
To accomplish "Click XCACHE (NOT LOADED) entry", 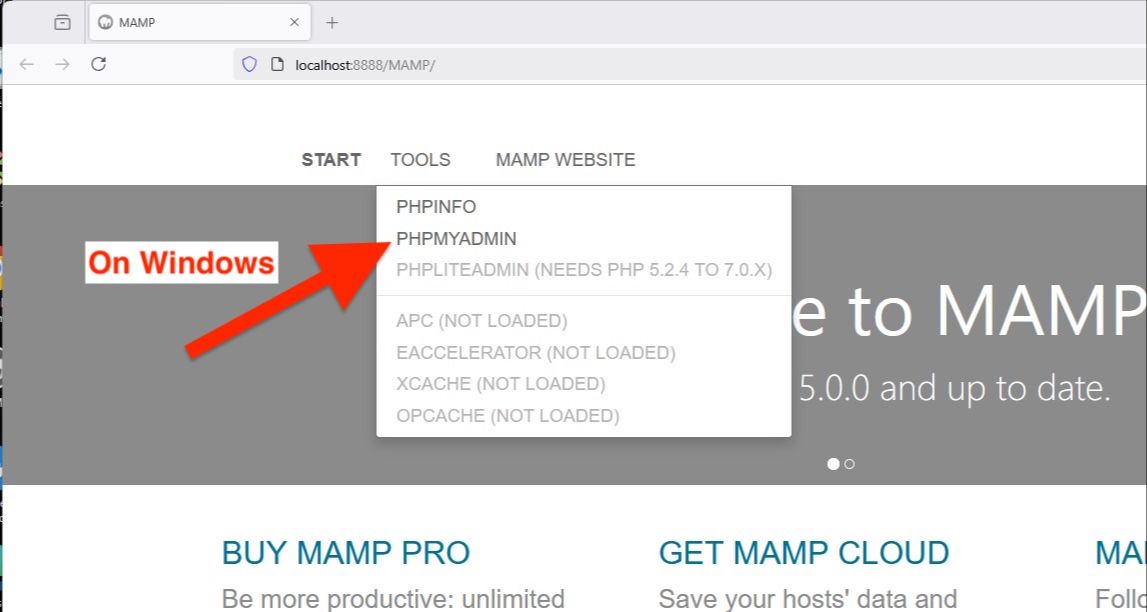I will pyautogui.click(x=500, y=384).
